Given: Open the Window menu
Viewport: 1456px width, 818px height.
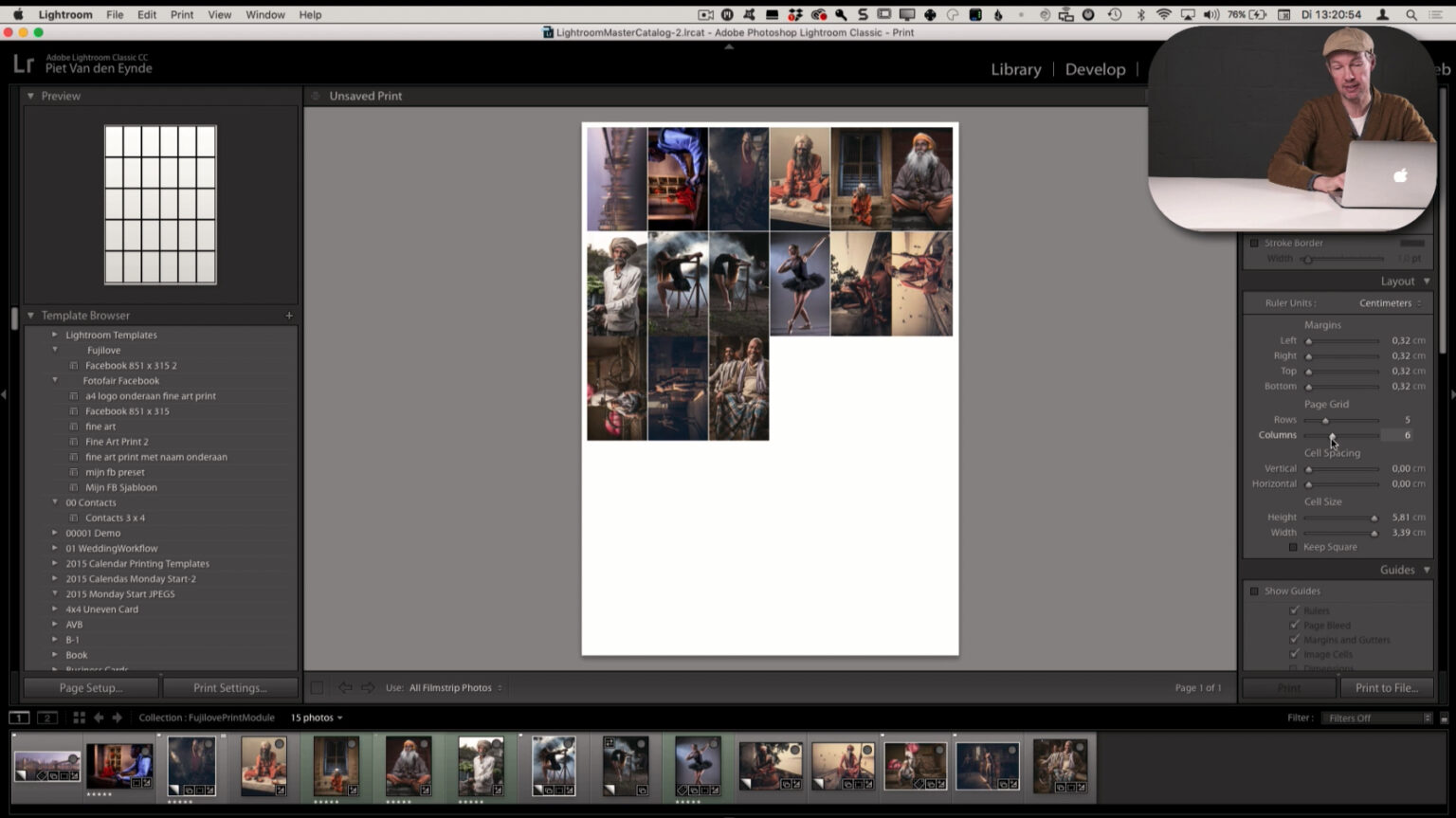Looking at the screenshot, I should click(264, 14).
